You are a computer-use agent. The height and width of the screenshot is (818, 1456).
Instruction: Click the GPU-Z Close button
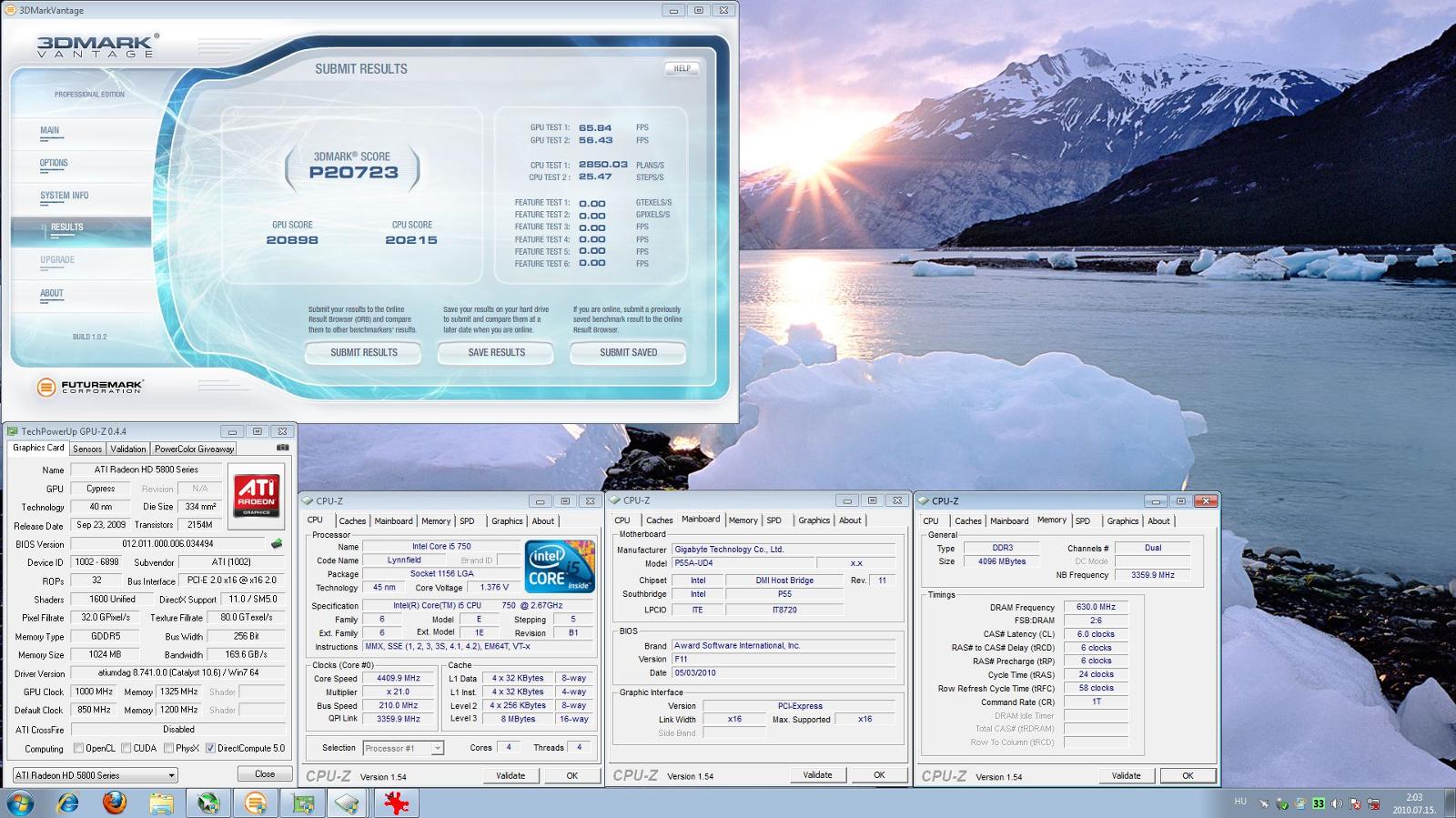point(265,774)
